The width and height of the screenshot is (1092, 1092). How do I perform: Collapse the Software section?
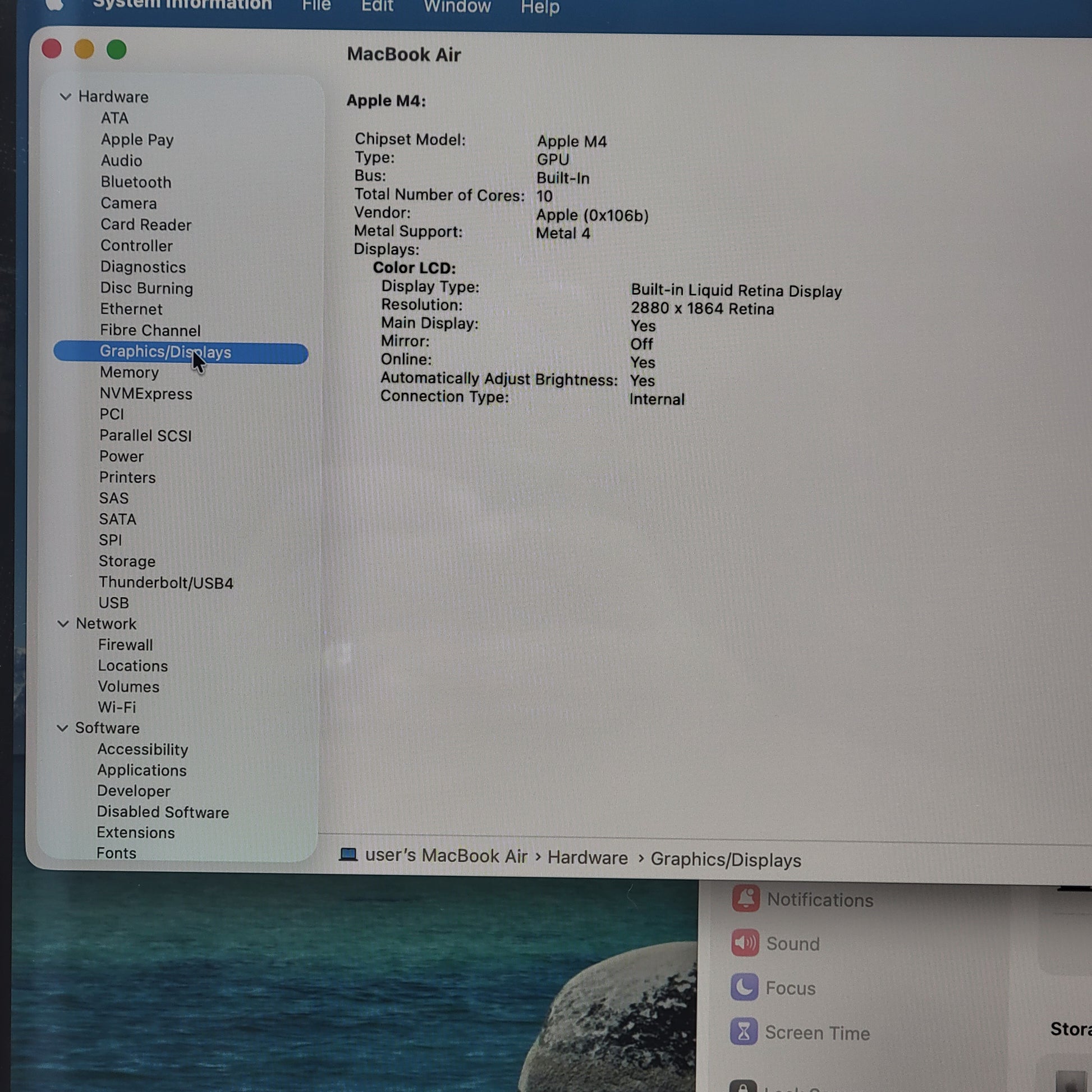(x=63, y=728)
